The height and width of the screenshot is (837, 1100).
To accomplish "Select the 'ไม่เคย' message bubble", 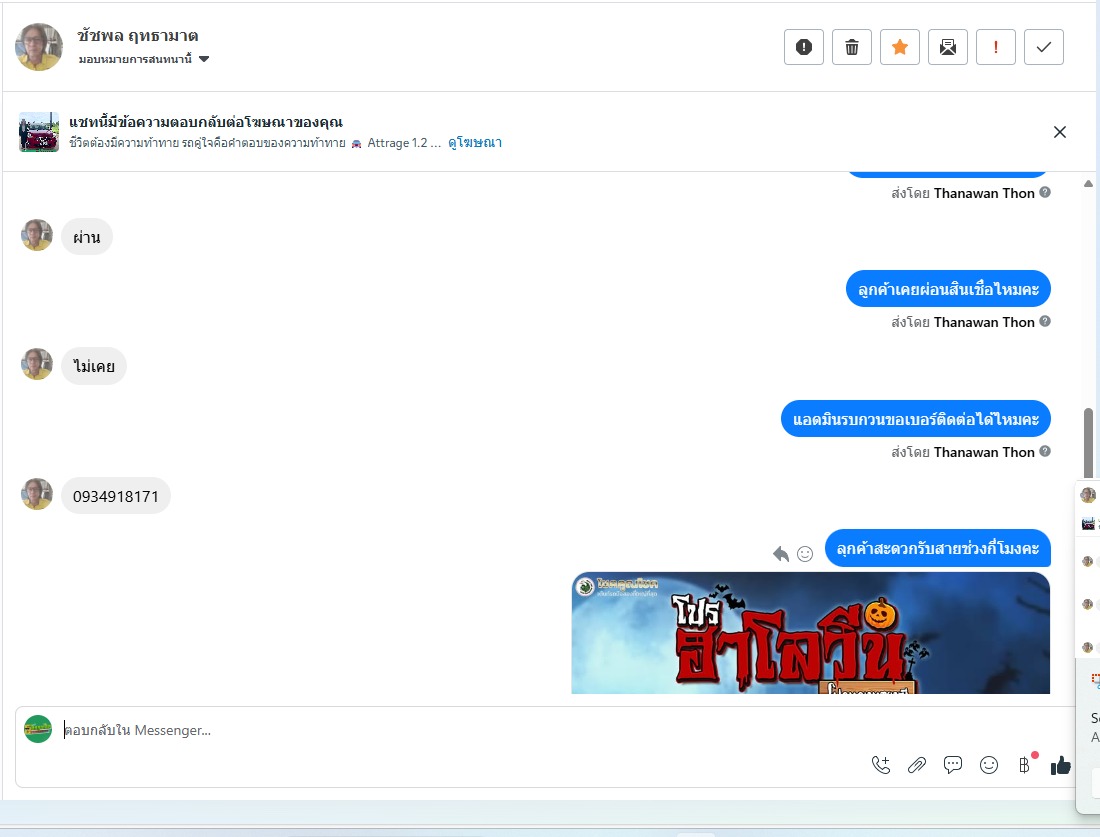I will coord(94,366).
